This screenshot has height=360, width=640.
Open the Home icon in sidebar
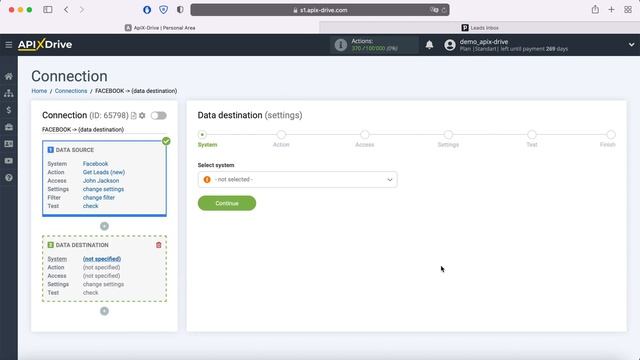coord(9,76)
